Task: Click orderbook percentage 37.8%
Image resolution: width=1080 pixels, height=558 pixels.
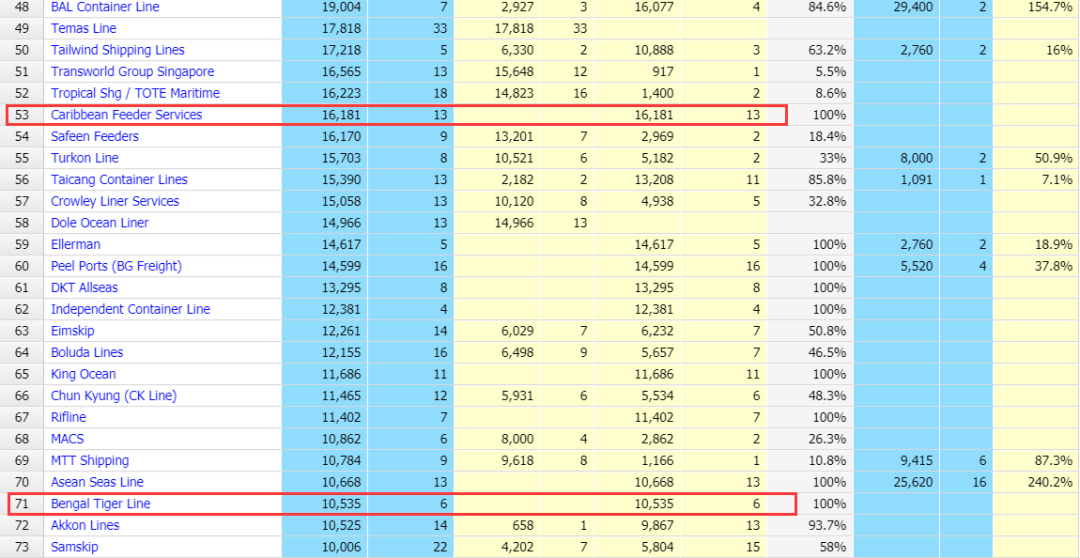Action: pyautogui.click(x=1052, y=266)
